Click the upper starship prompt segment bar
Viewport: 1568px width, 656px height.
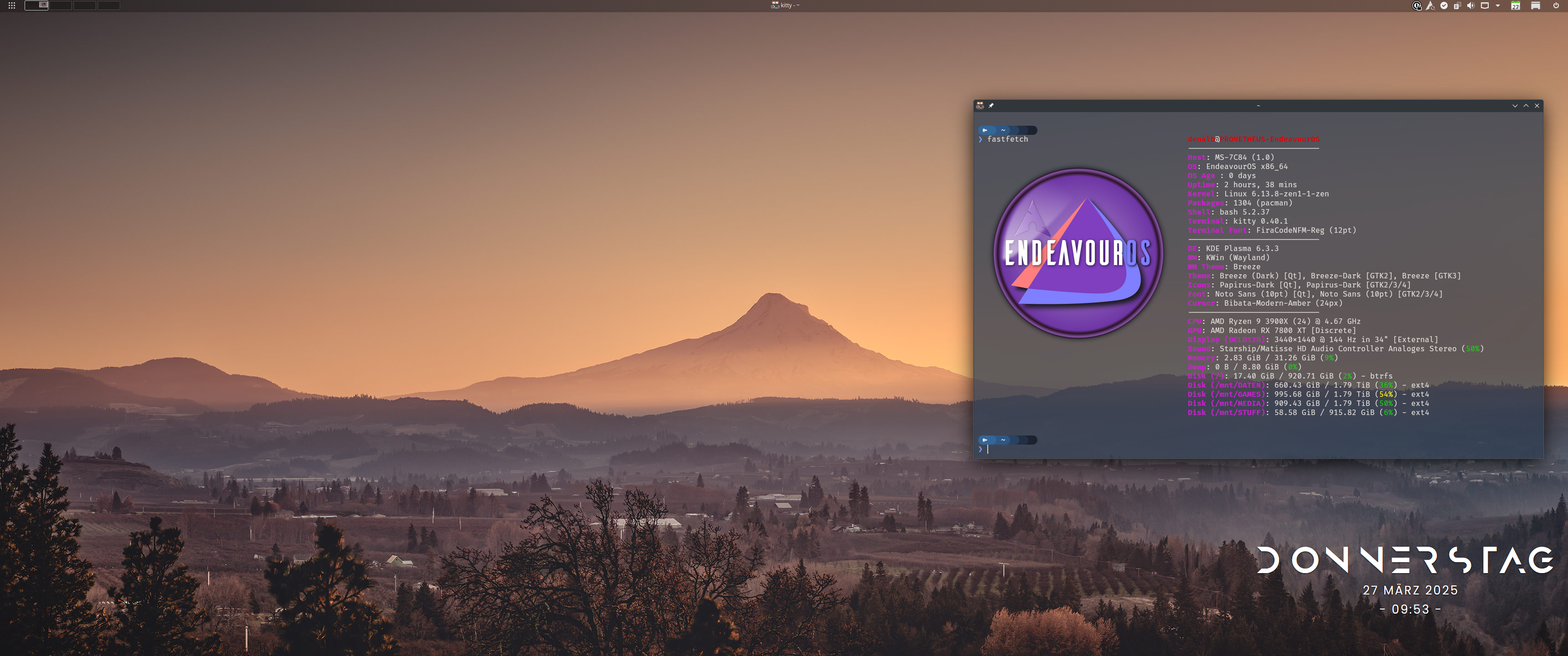[x=1007, y=130]
